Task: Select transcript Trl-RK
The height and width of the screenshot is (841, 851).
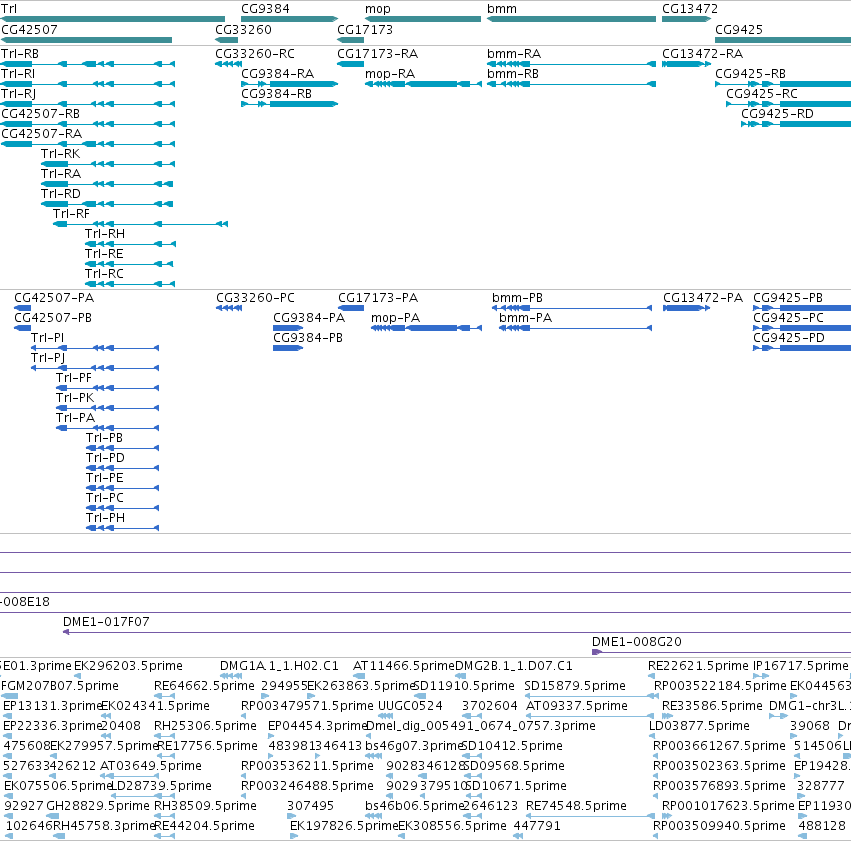Action: (x=108, y=164)
